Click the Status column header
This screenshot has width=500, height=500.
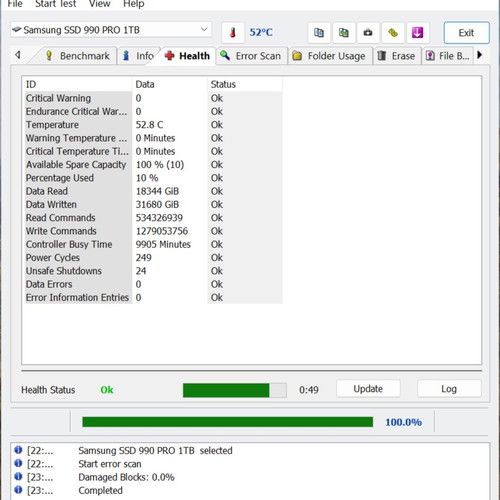pyautogui.click(x=245, y=84)
